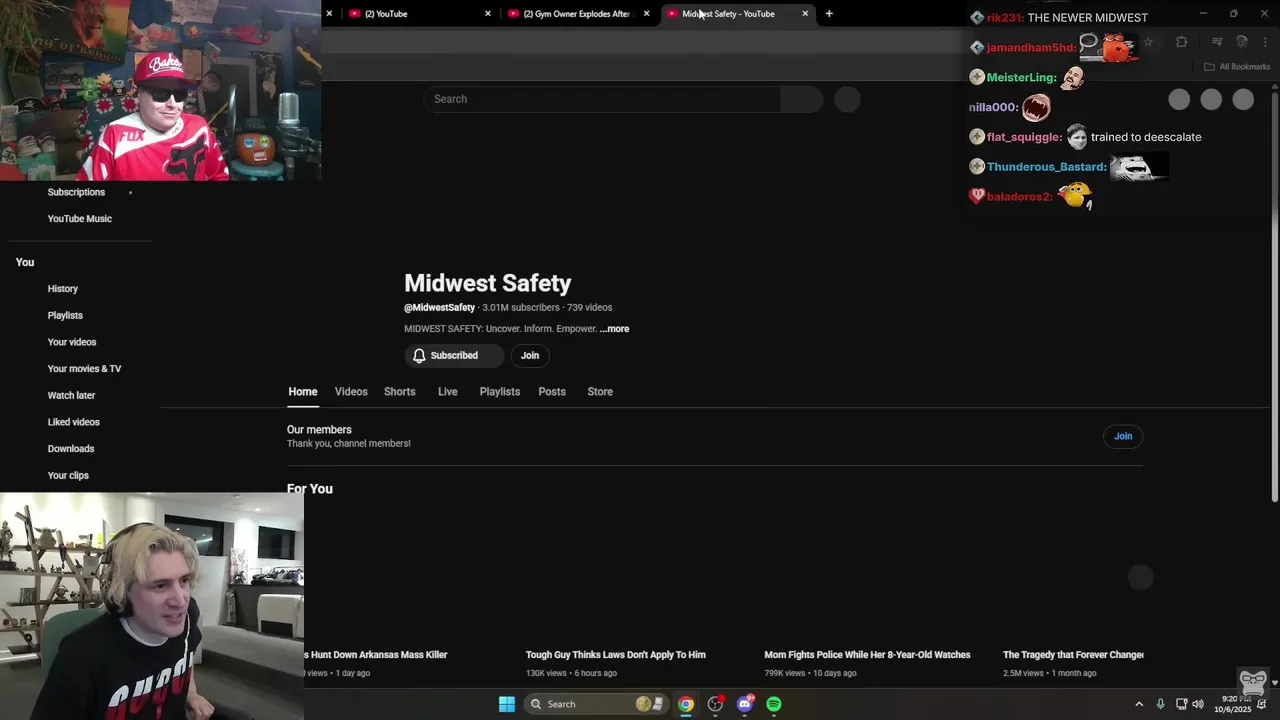The width and height of the screenshot is (1280, 720).
Task: Open the clock and date in taskbar
Action: [x=1233, y=704]
